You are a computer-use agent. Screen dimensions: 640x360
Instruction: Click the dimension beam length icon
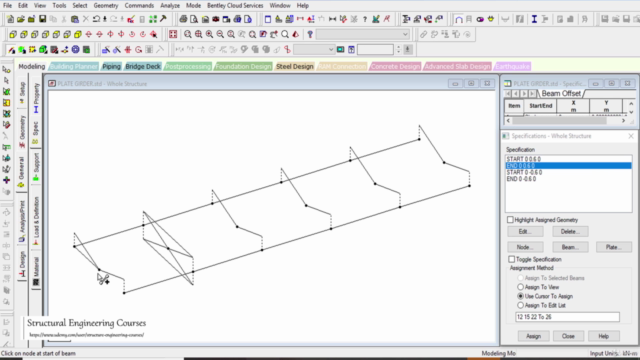point(332,19)
